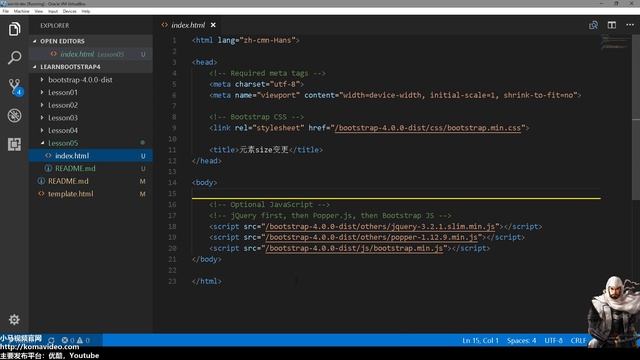Click the Open Changes icon in editor toolbar

(593, 25)
